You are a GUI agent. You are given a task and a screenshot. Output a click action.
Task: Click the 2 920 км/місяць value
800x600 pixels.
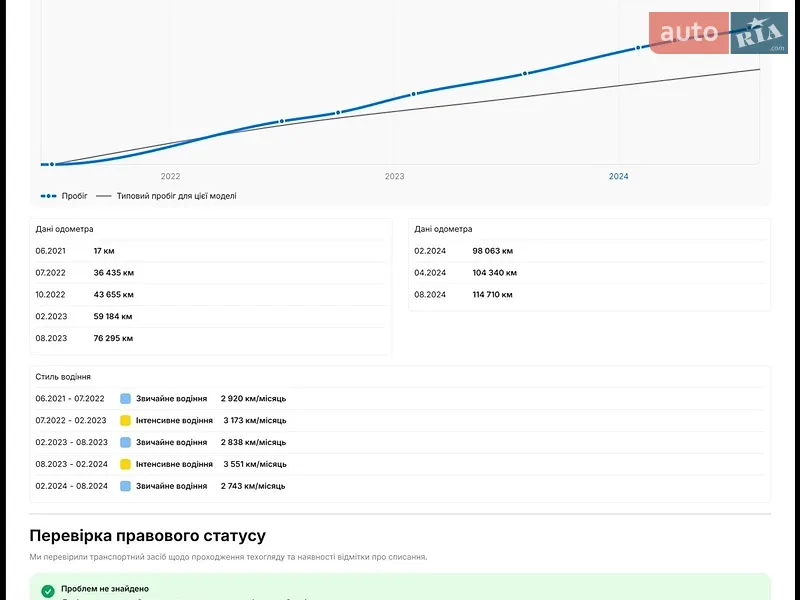click(254, 398)
